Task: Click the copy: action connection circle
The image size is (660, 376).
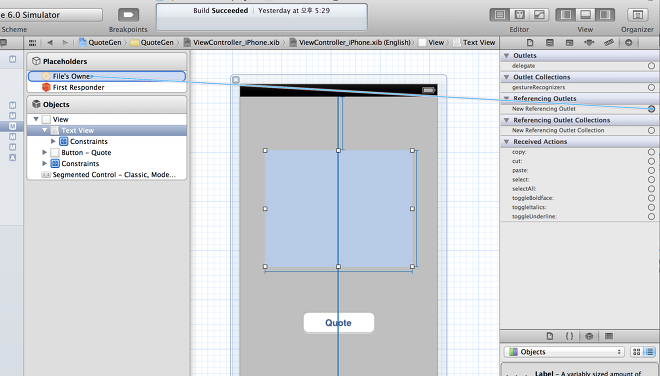Action: click(x=651, y=152)
